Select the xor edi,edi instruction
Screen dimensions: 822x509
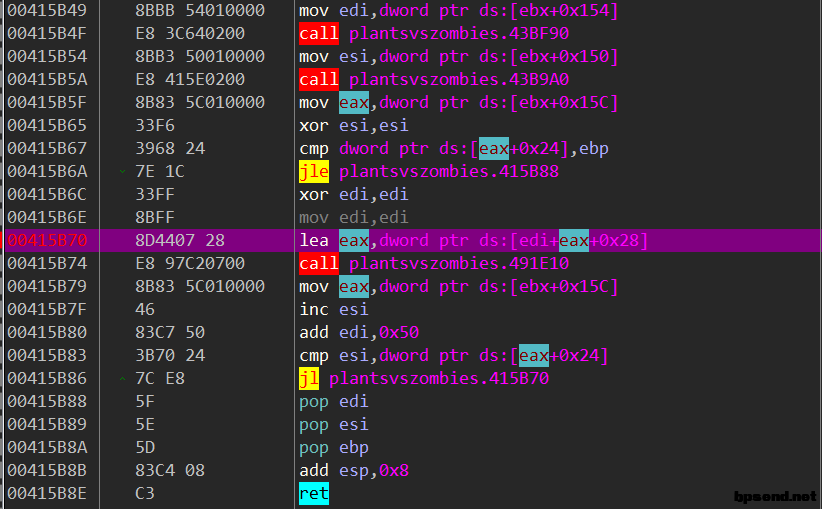tap(353, 194)
